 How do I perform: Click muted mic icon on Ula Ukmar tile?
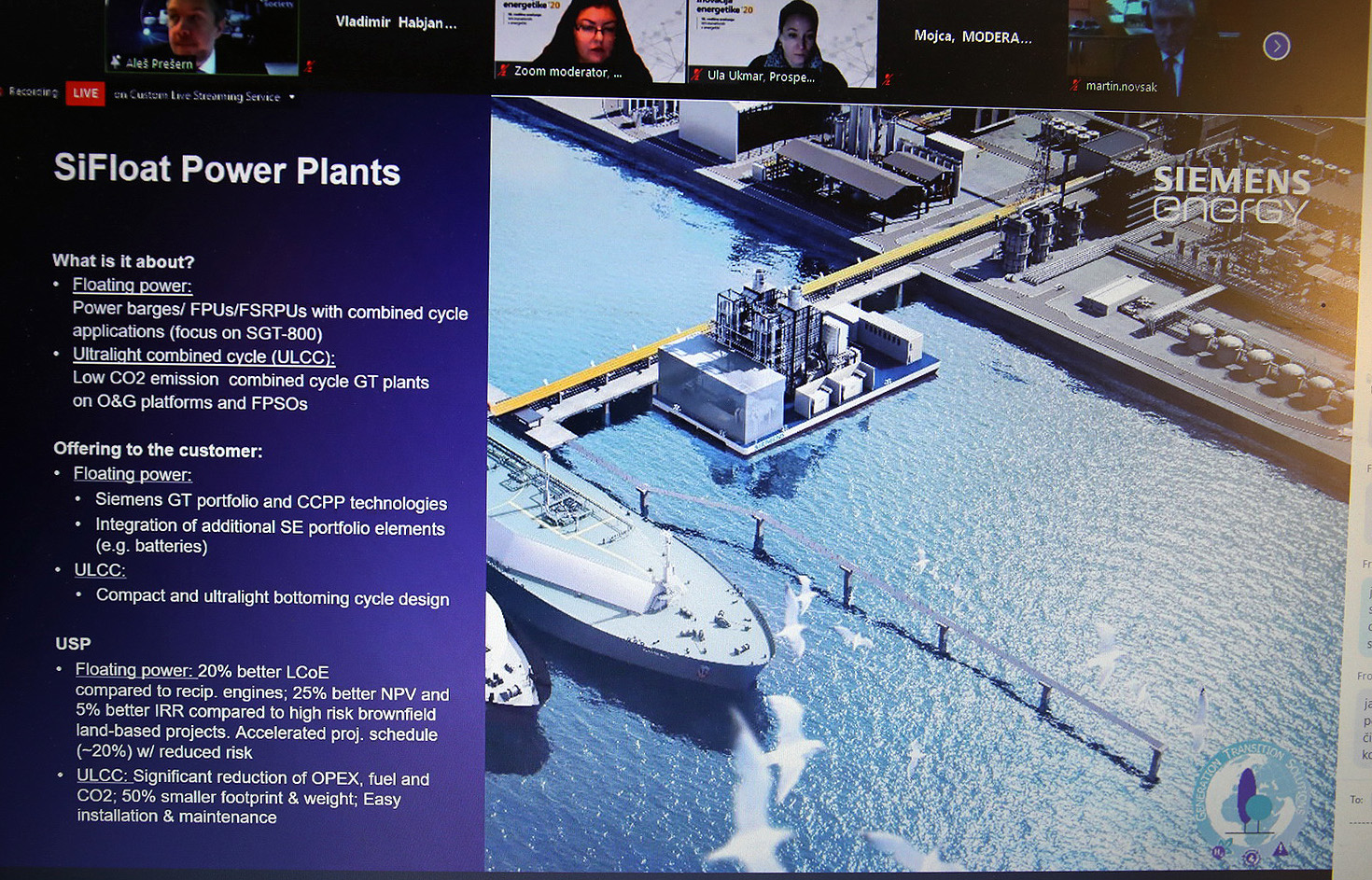point(696,76)
